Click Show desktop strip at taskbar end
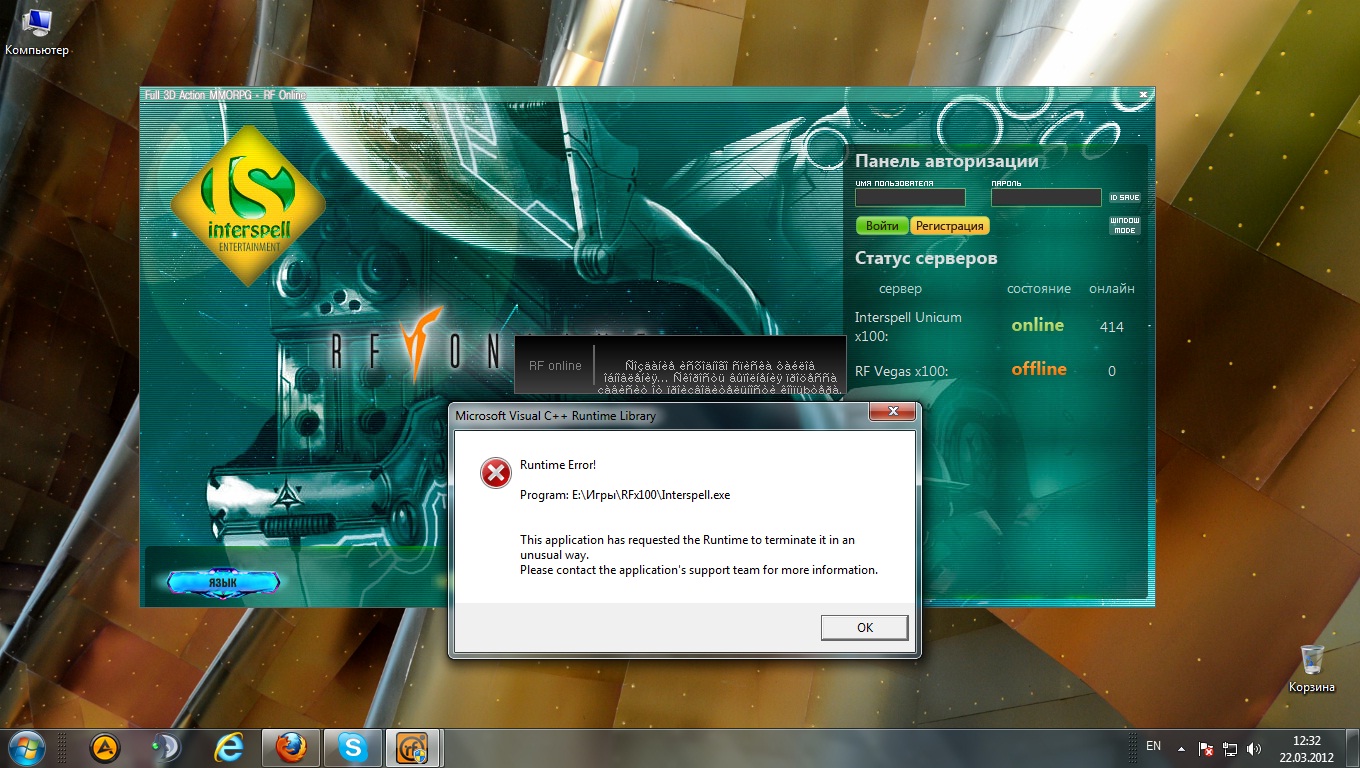The width and height of the screenshot is (1360, 768). [1352, 748]
